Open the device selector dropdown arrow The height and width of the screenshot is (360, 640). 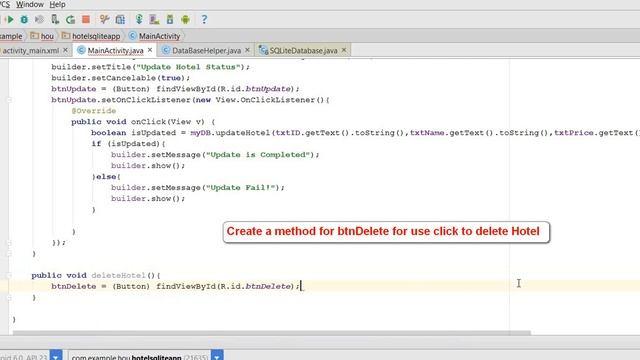pyautogui.click(x=56, y=356)
